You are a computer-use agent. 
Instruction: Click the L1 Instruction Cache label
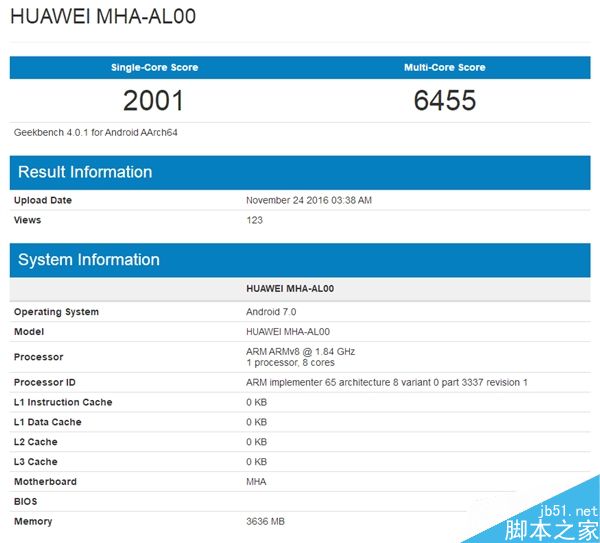coord(63,402)
